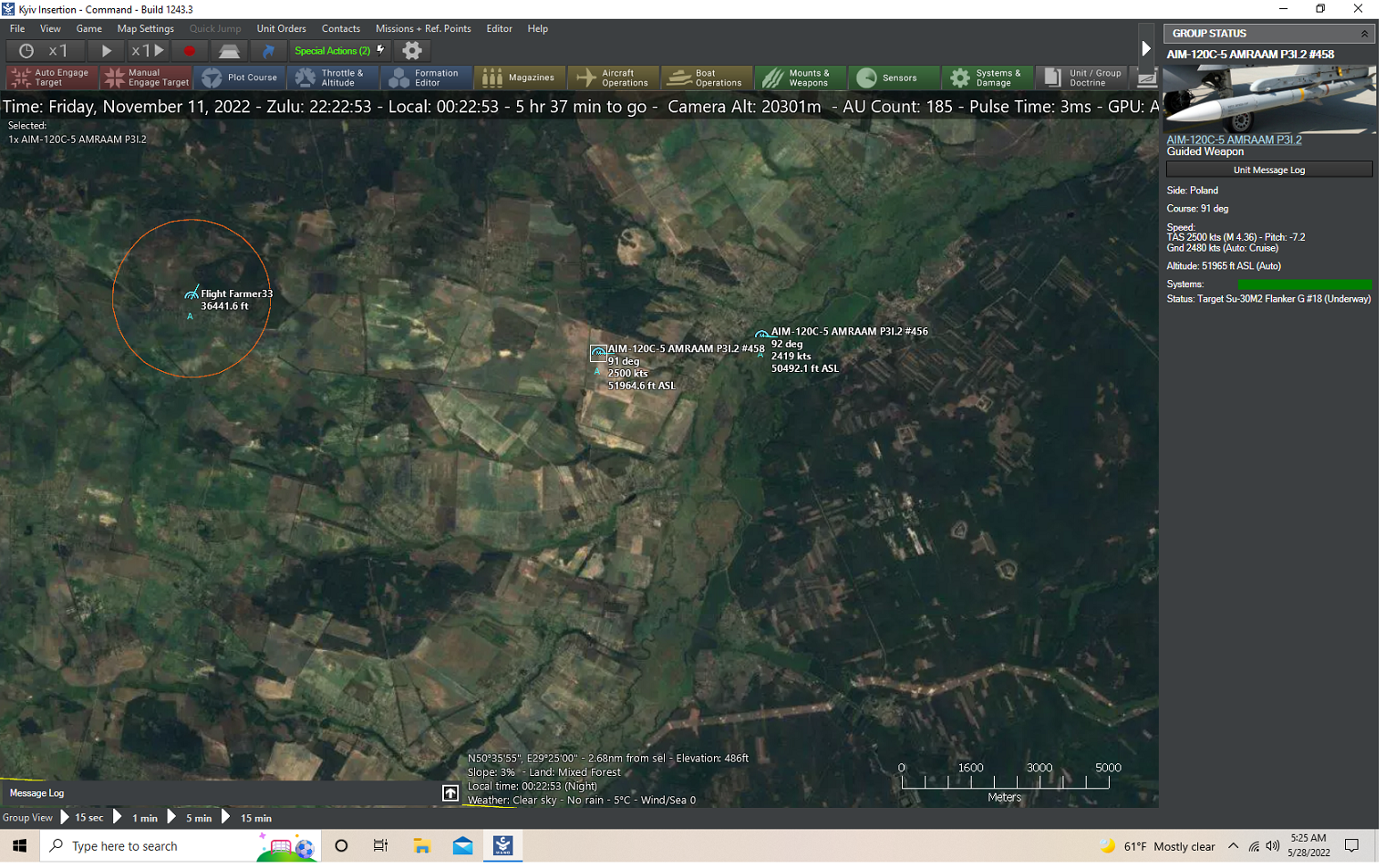Open the Missions + Ref. Points menu
This screenshot has height=868, width=1386.
pyautogui.click(x=423, y=29)
